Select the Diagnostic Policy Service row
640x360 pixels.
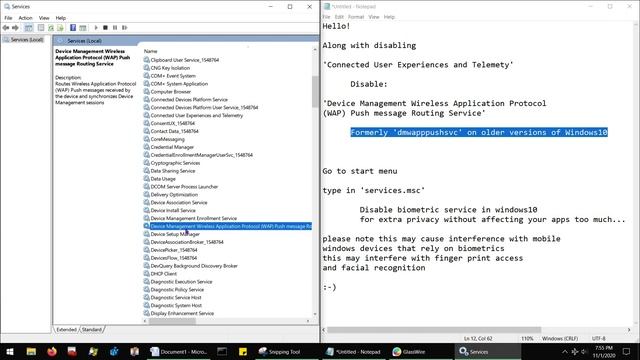click(177, 290)
